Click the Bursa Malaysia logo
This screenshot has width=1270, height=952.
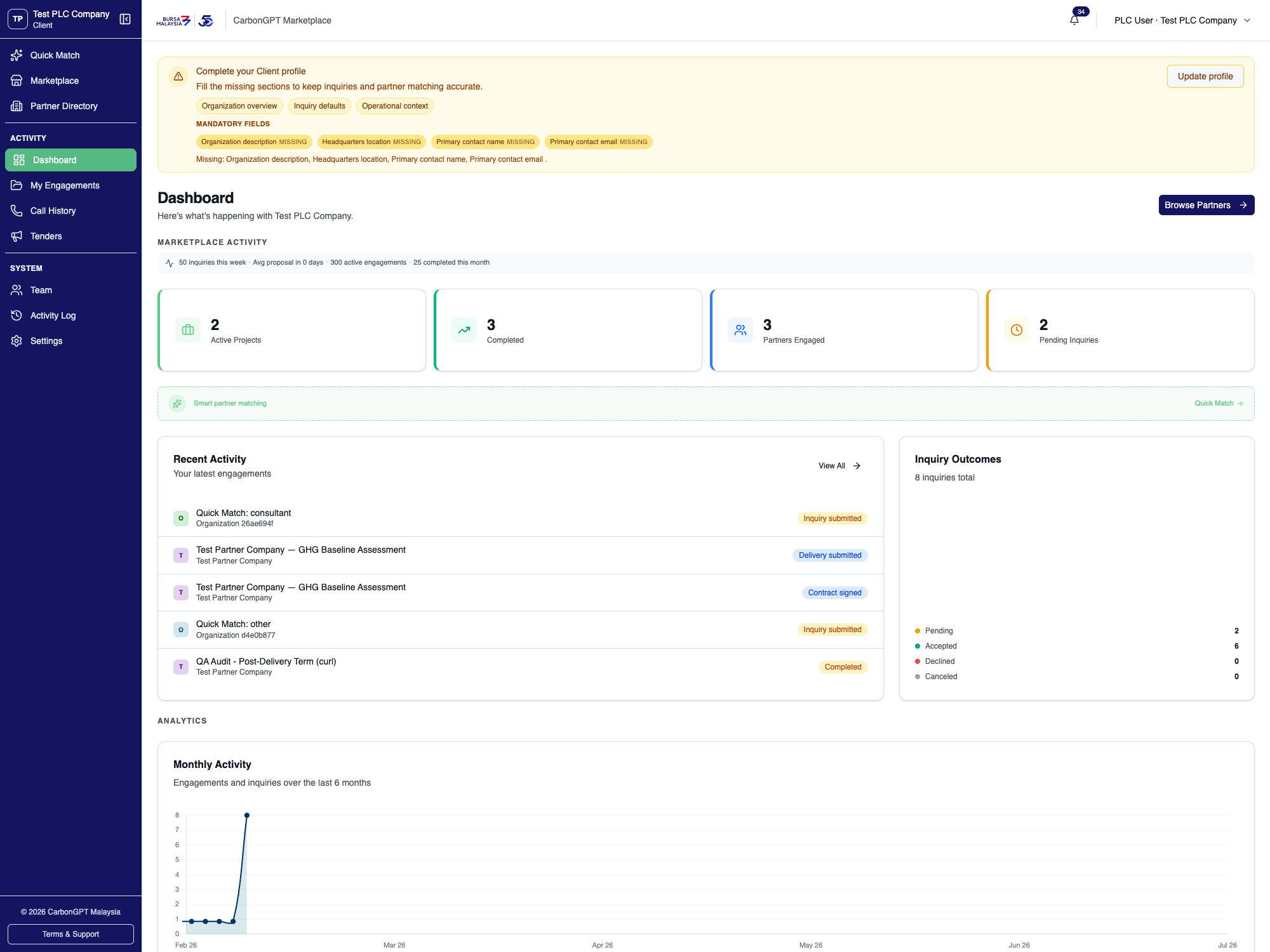pyautogui.click(x=173, y=21)
